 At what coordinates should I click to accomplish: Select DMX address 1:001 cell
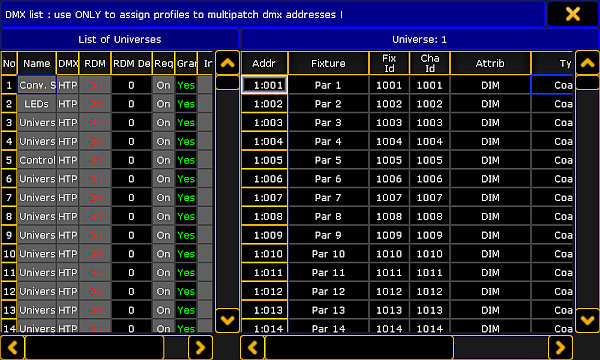[264, 85]
